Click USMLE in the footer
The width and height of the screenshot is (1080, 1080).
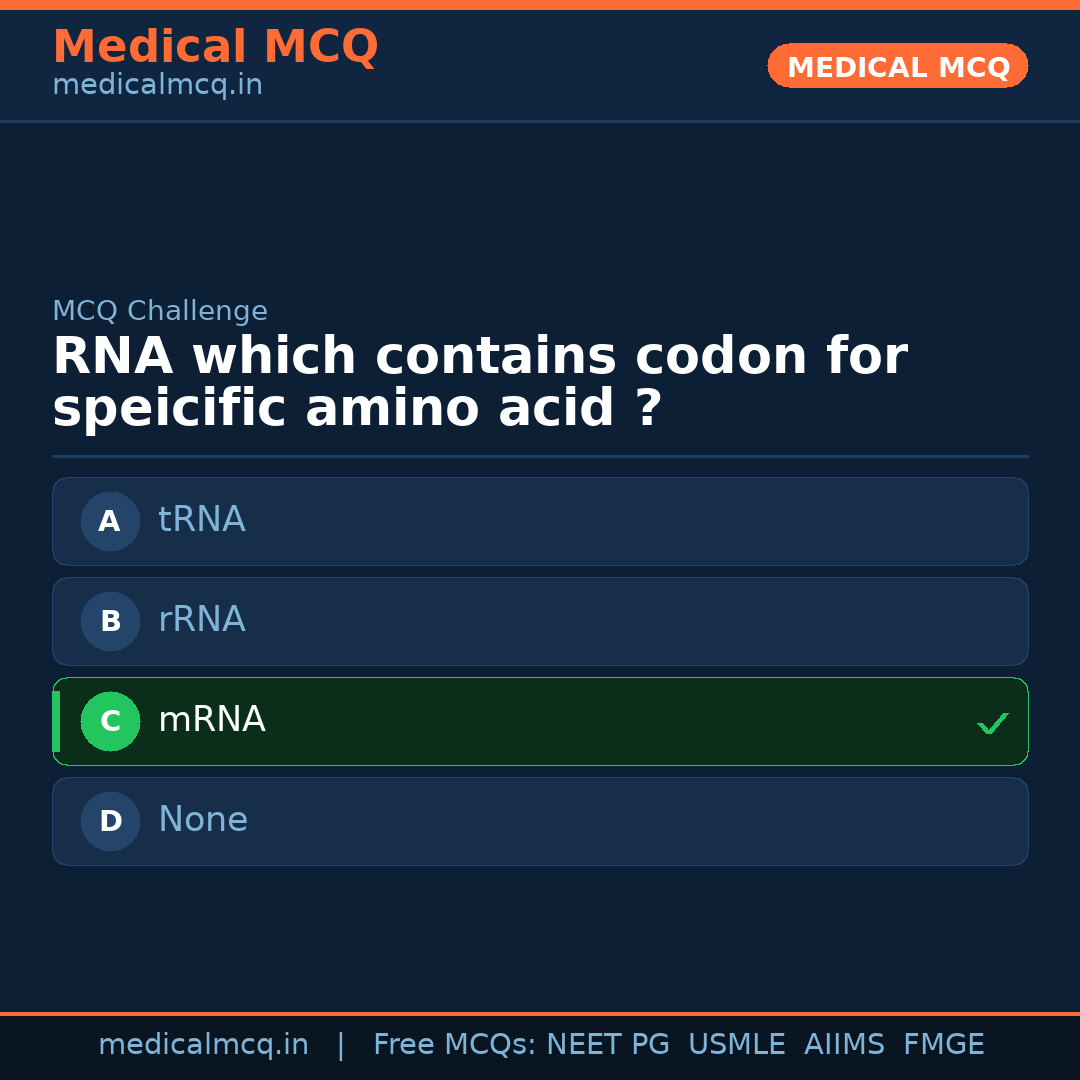coord(736,1045)
